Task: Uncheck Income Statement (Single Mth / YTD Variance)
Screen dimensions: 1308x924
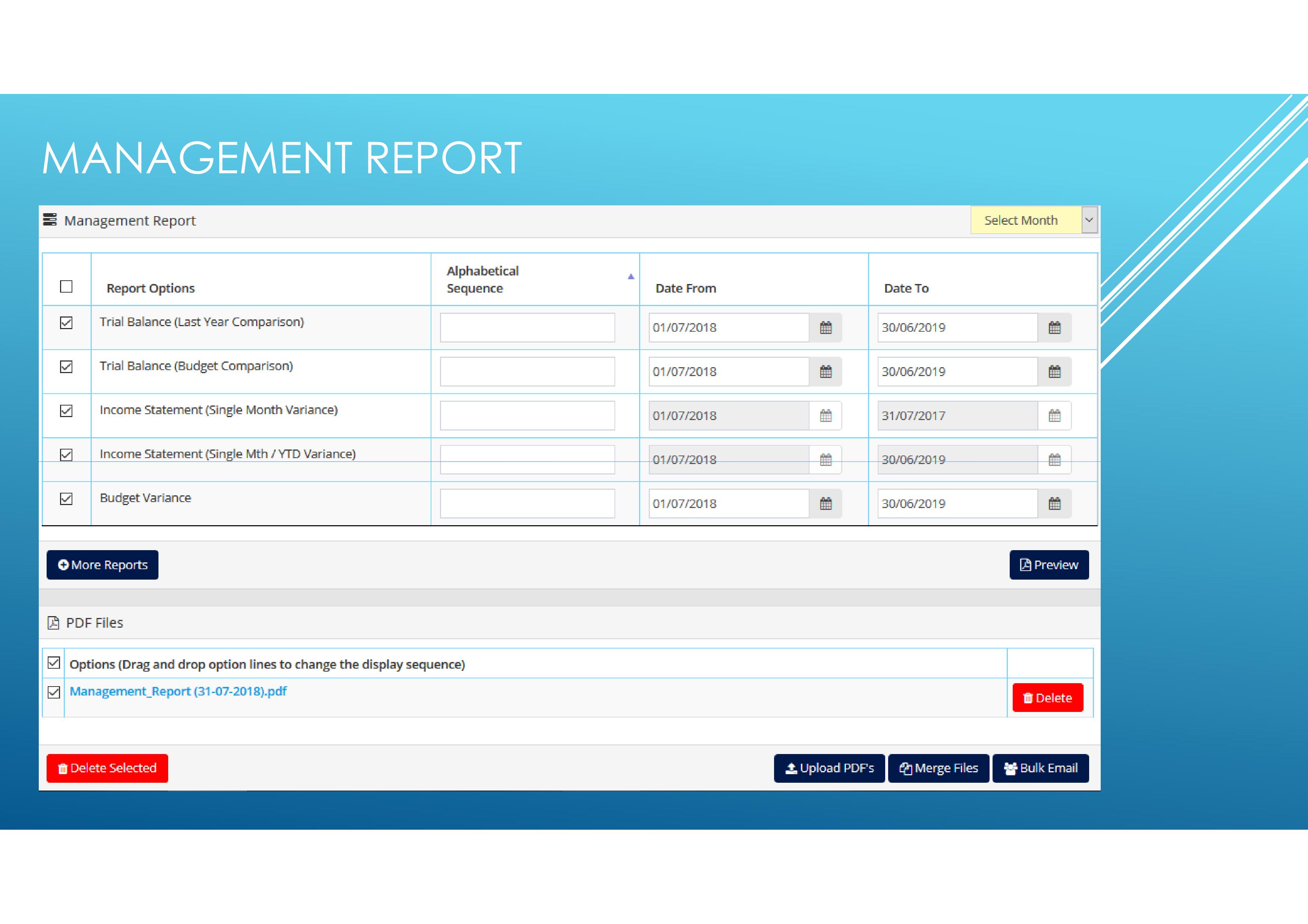Action: pos(66,454)
